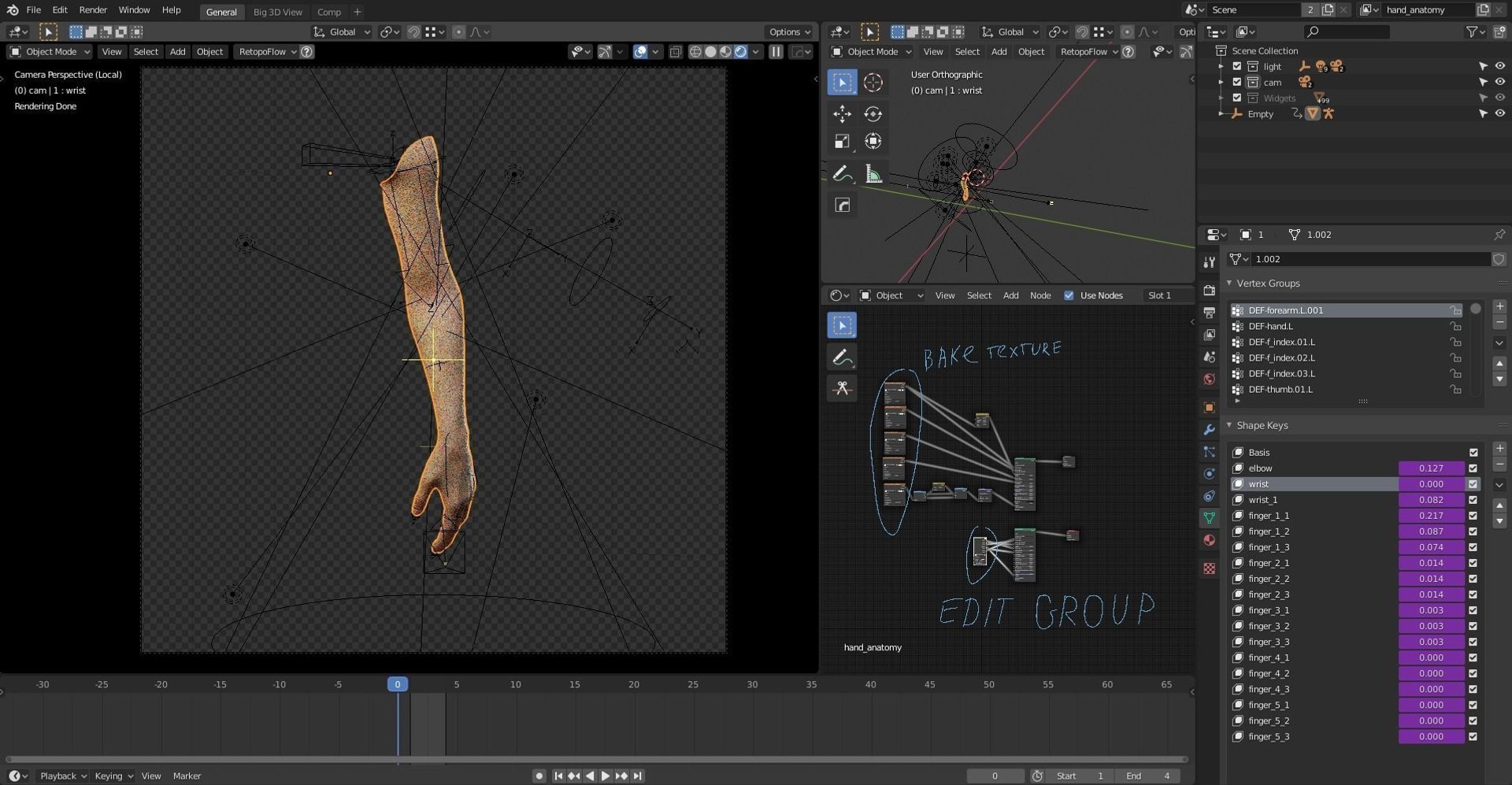
Task: Switch camera viewport to wireframe shading
Action: pyautogui.click(x=695, y=51)
